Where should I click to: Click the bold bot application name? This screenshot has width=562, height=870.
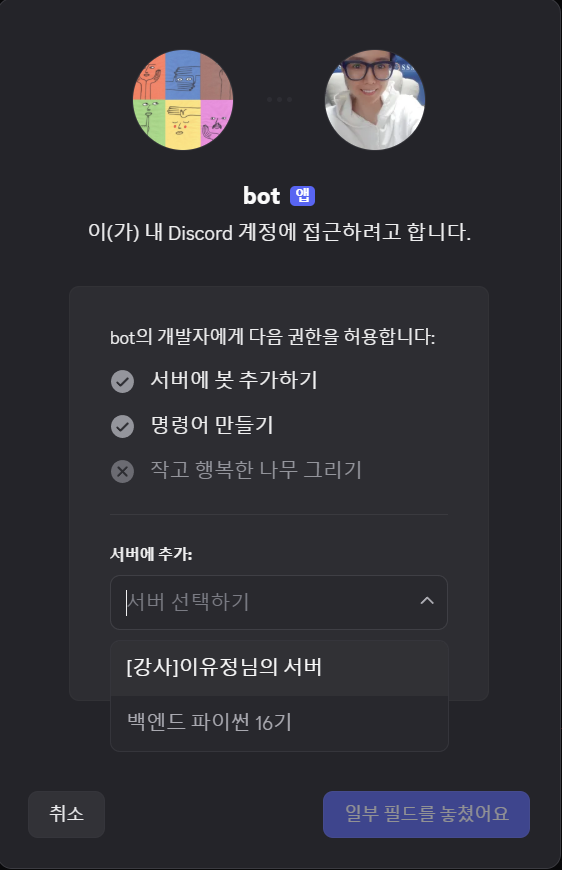click(262, 196)
